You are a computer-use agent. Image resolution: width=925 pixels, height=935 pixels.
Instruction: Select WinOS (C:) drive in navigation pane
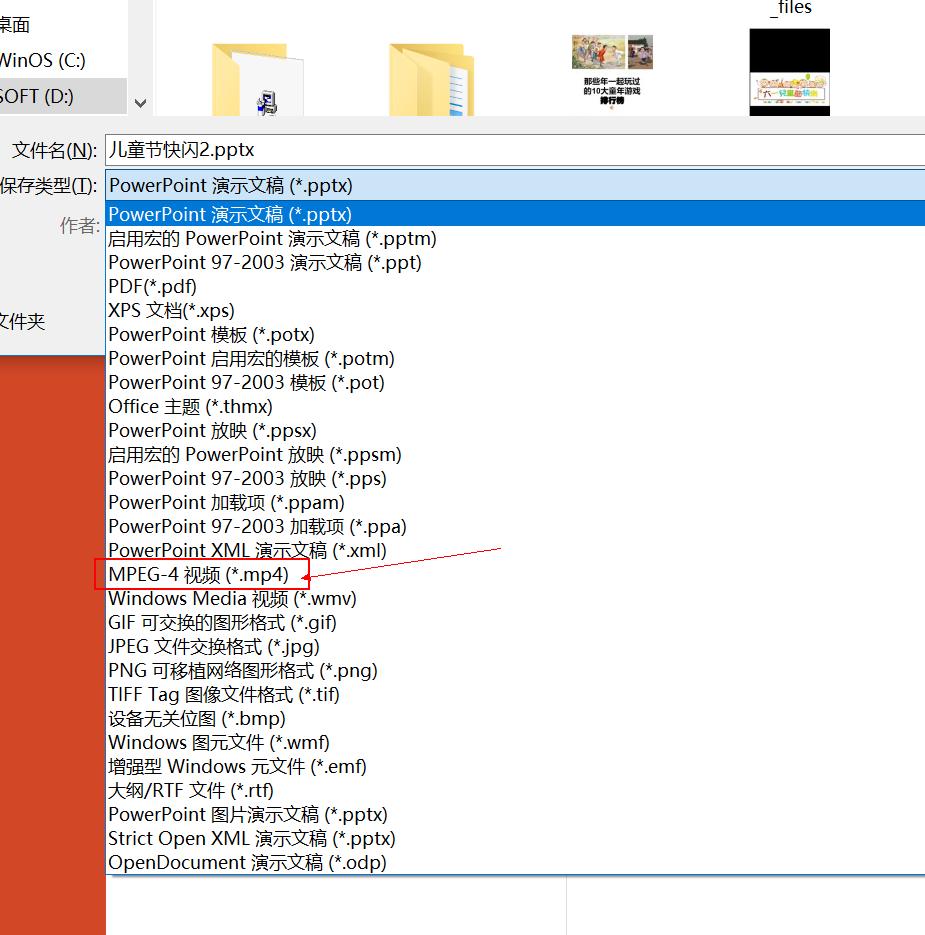[42, 60]
